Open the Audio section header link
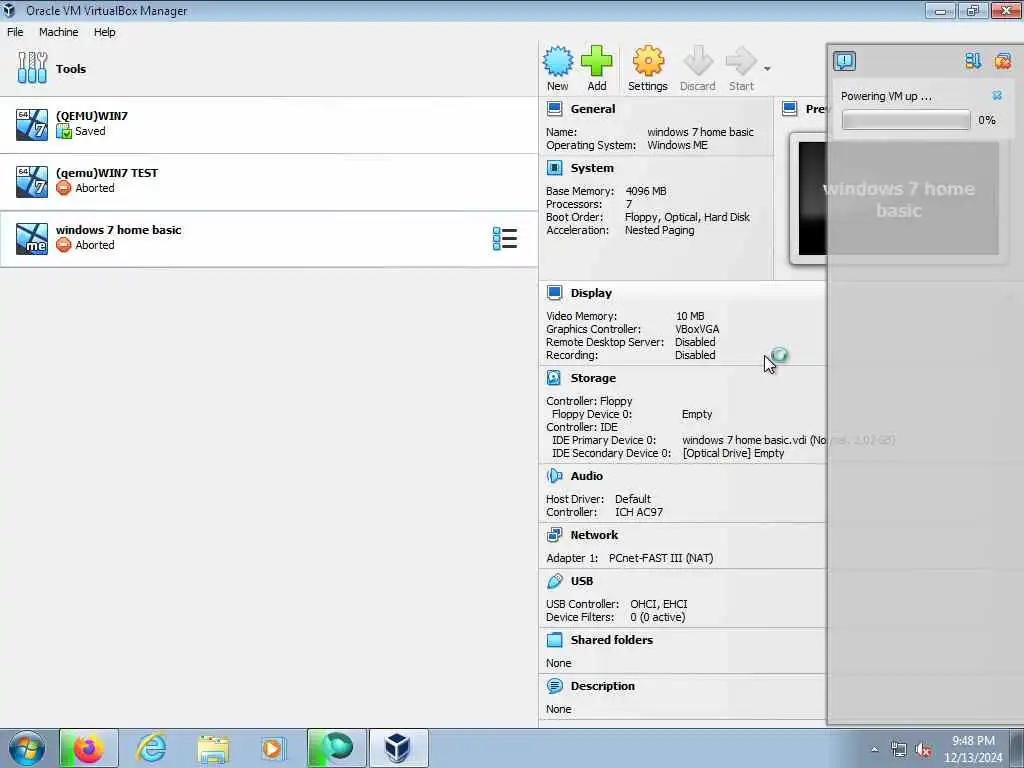This screenshot has height=768, width=1024. (586, 476)
